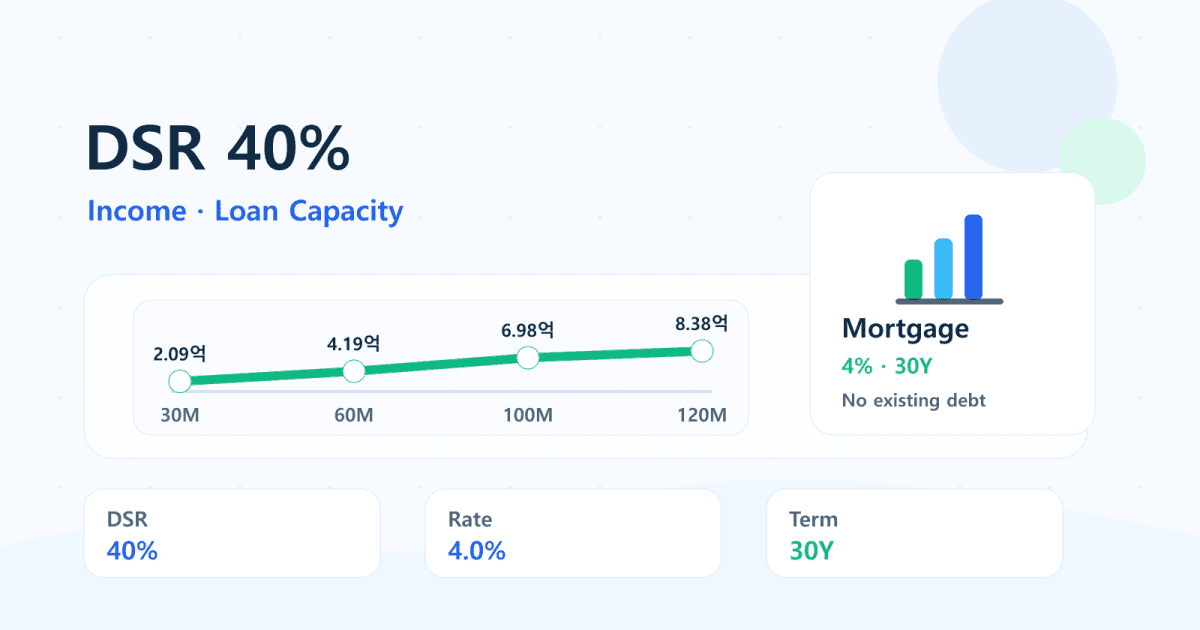Open the Rate 4.0% info card
Viewport: 1200px width, 630px height.
tap(573, 533)
